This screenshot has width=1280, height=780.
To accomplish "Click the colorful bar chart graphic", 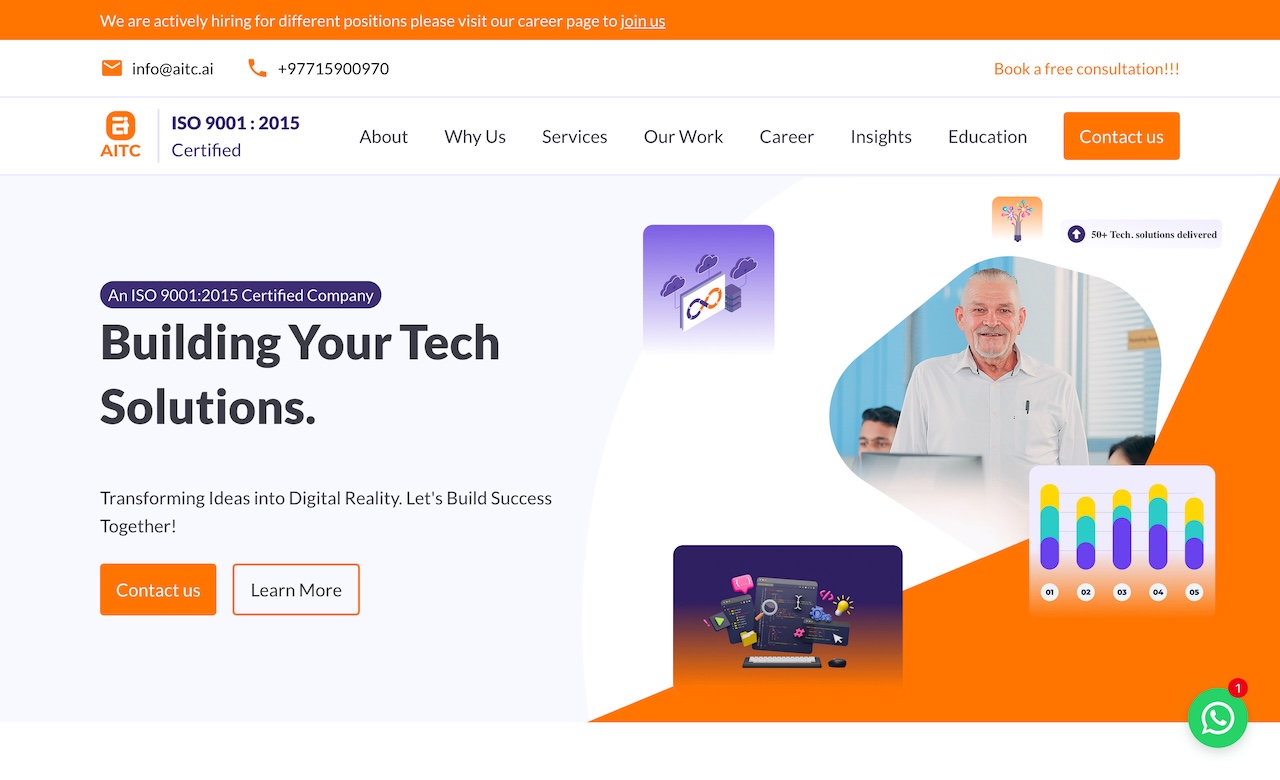I will tap(1122, 540).
